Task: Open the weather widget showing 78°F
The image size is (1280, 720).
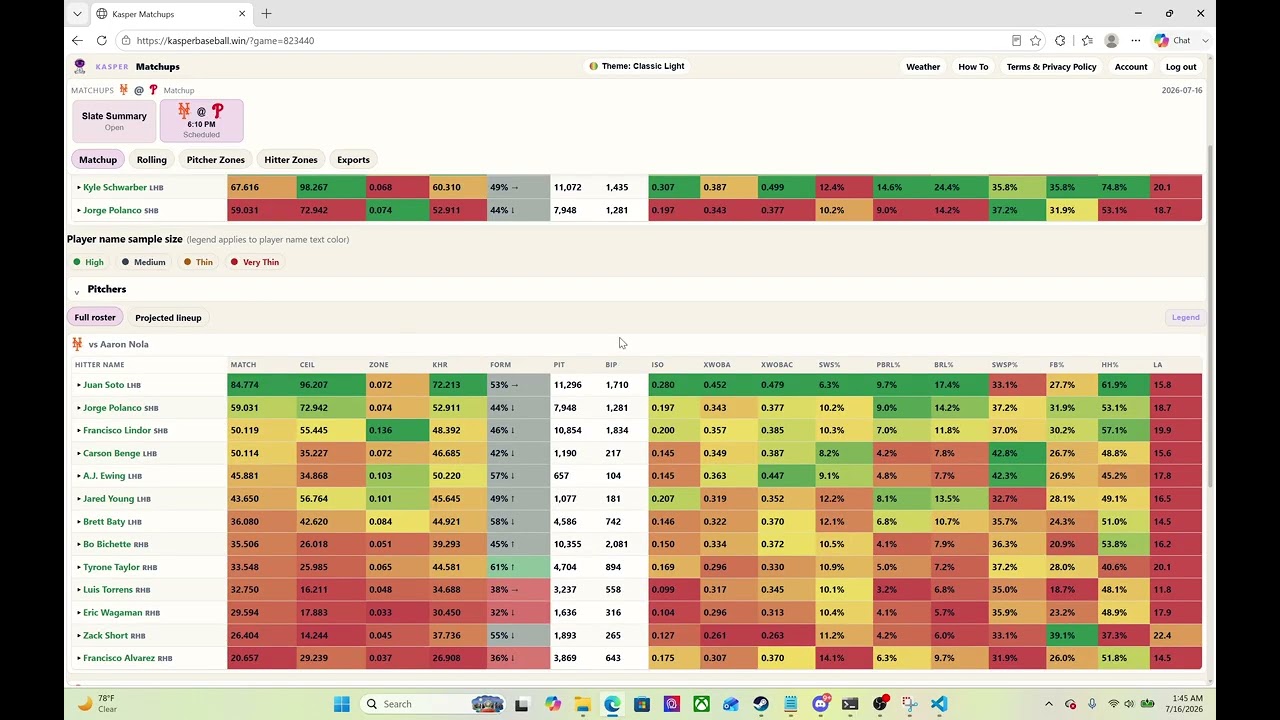Action: pyautogui.click(x=97, y=704)
